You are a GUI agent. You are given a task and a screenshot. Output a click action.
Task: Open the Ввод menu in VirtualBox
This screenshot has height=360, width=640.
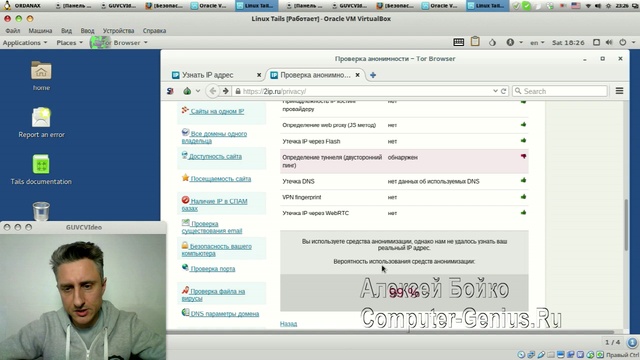point(87,31)
